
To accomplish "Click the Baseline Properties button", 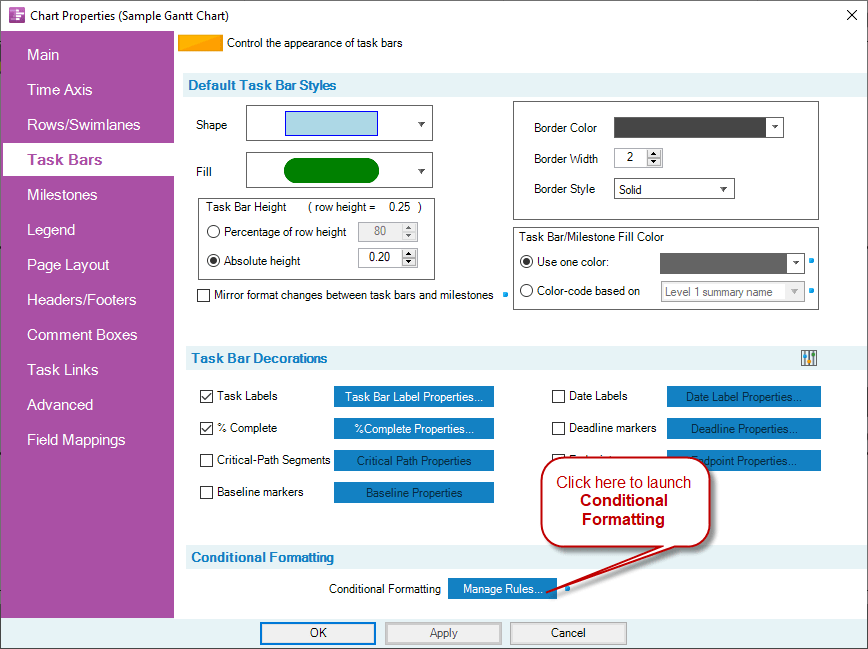I will click(413, 492).
